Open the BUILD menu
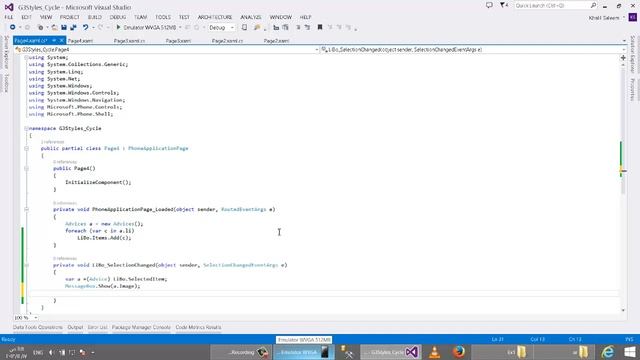640x360 pixels. (95, 17)
